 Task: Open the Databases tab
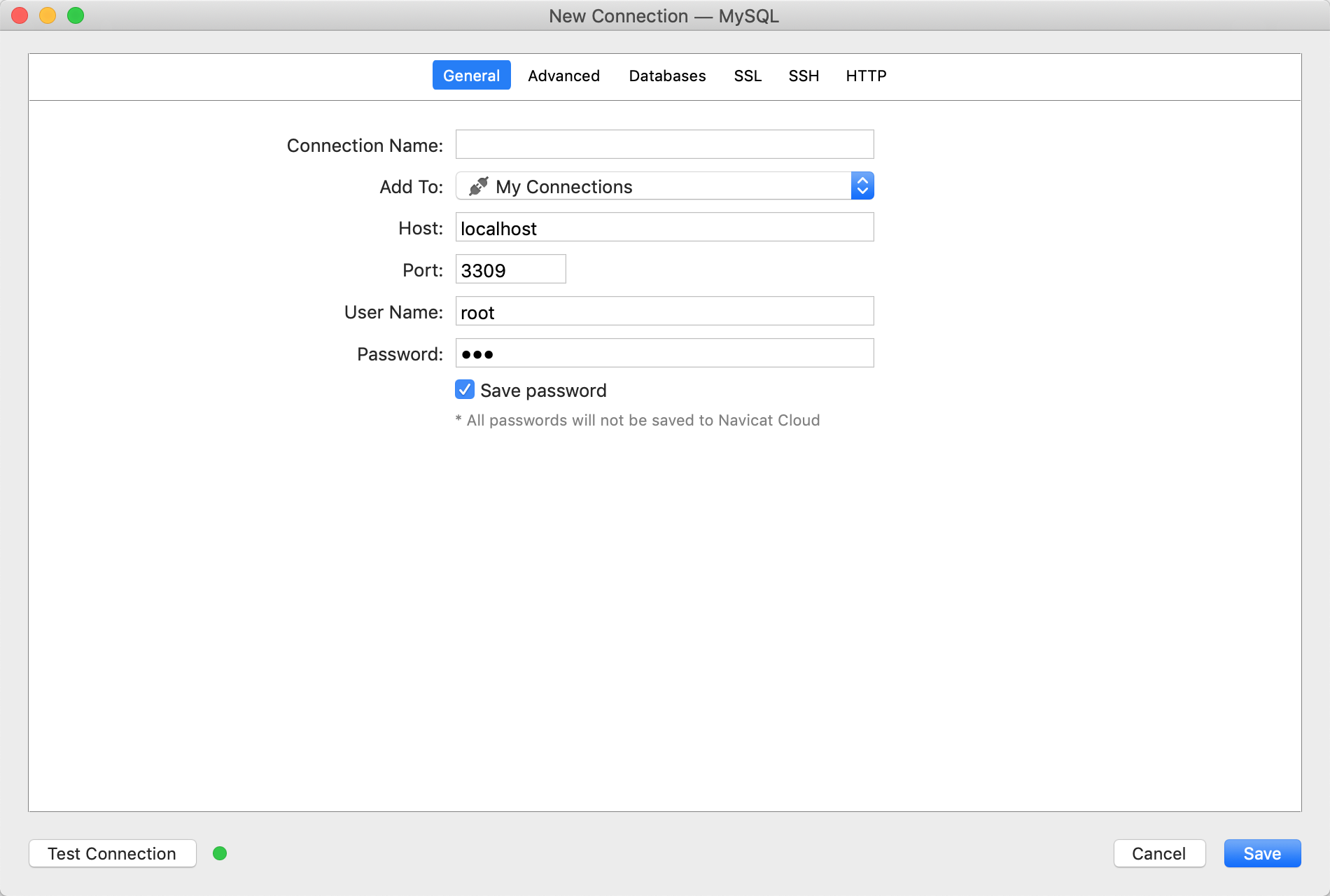[667, 76]
